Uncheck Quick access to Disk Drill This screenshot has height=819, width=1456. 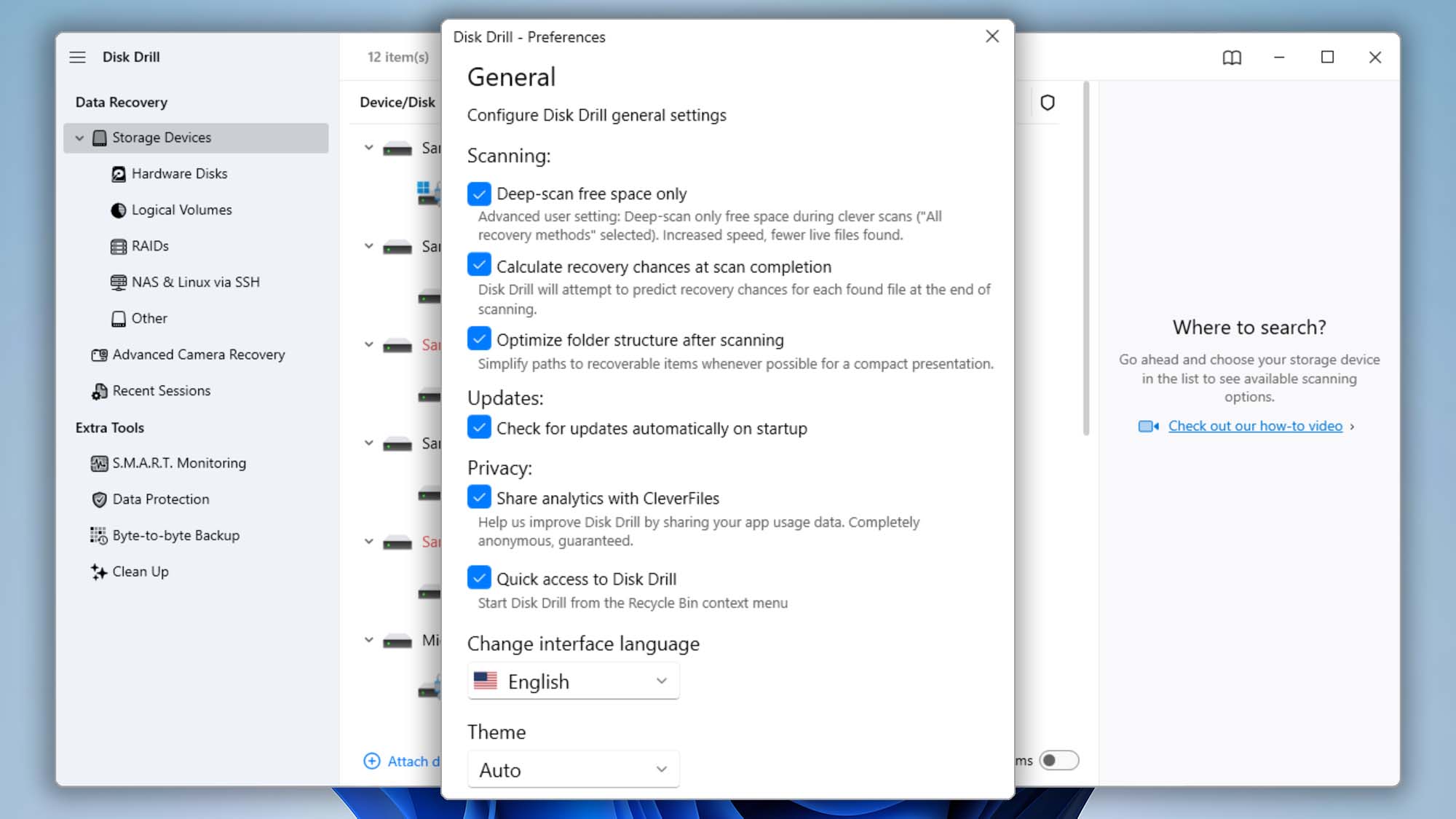click(479, 578)
